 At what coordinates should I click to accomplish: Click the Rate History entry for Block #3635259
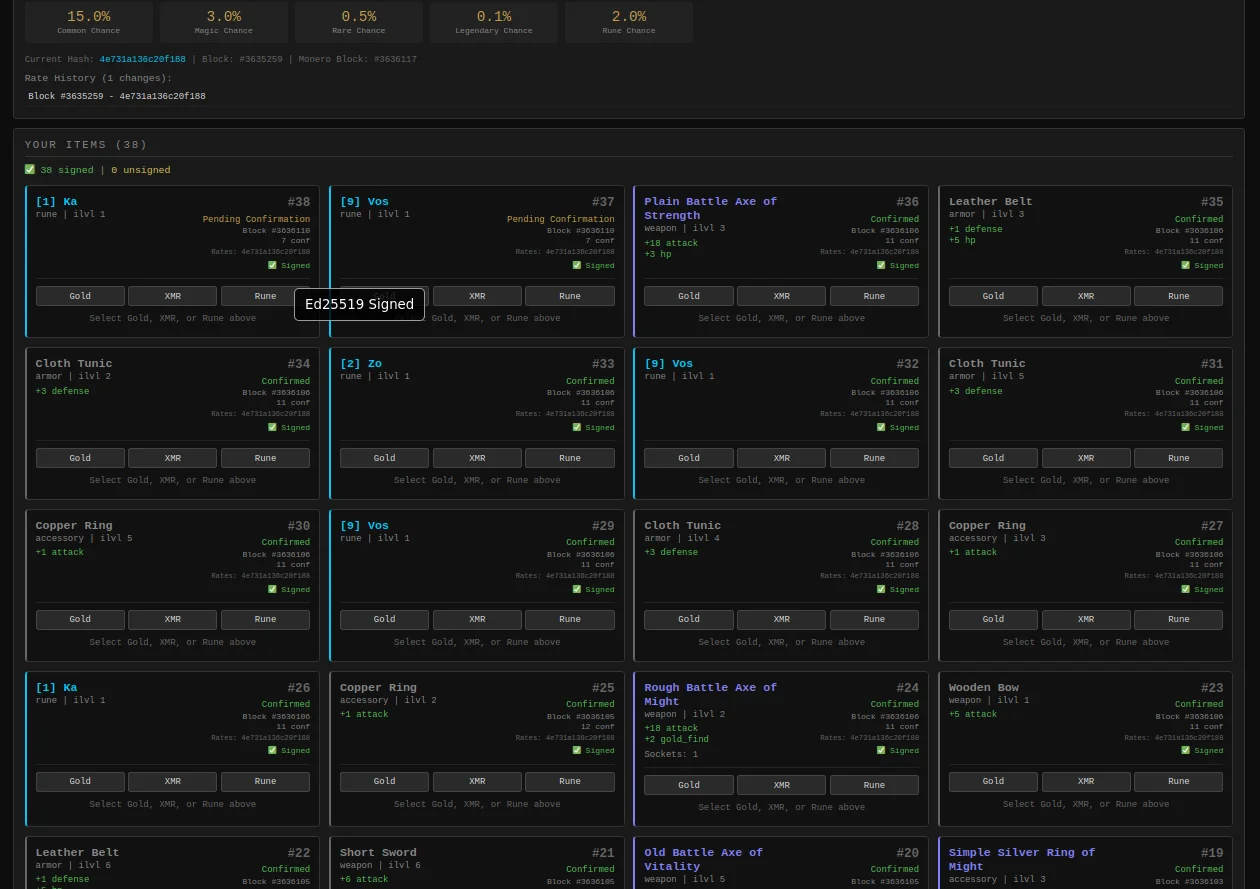coord(117,97)
